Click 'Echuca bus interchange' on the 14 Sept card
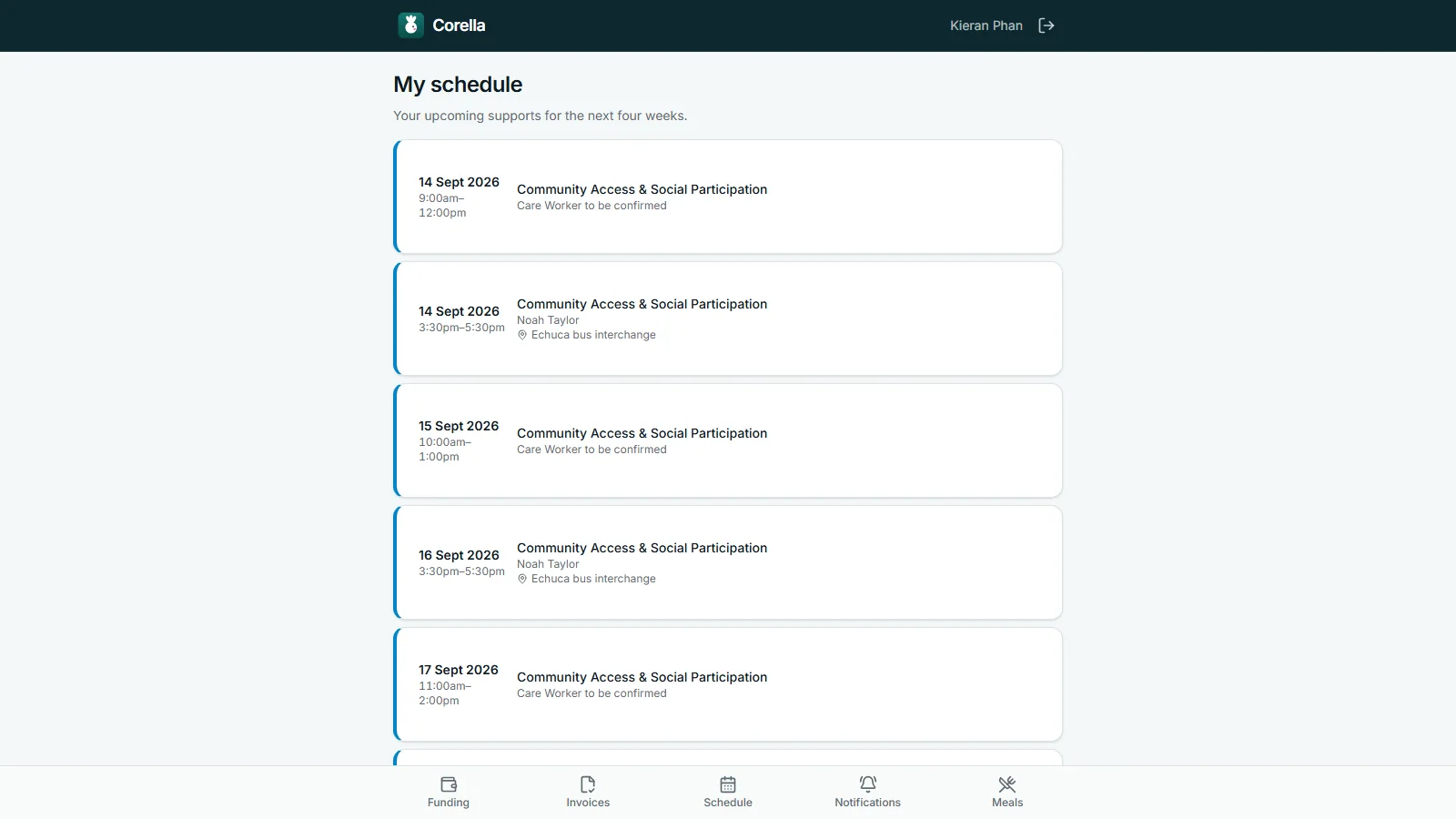This screenshot has height=819, width=1456. click(593, 335)
